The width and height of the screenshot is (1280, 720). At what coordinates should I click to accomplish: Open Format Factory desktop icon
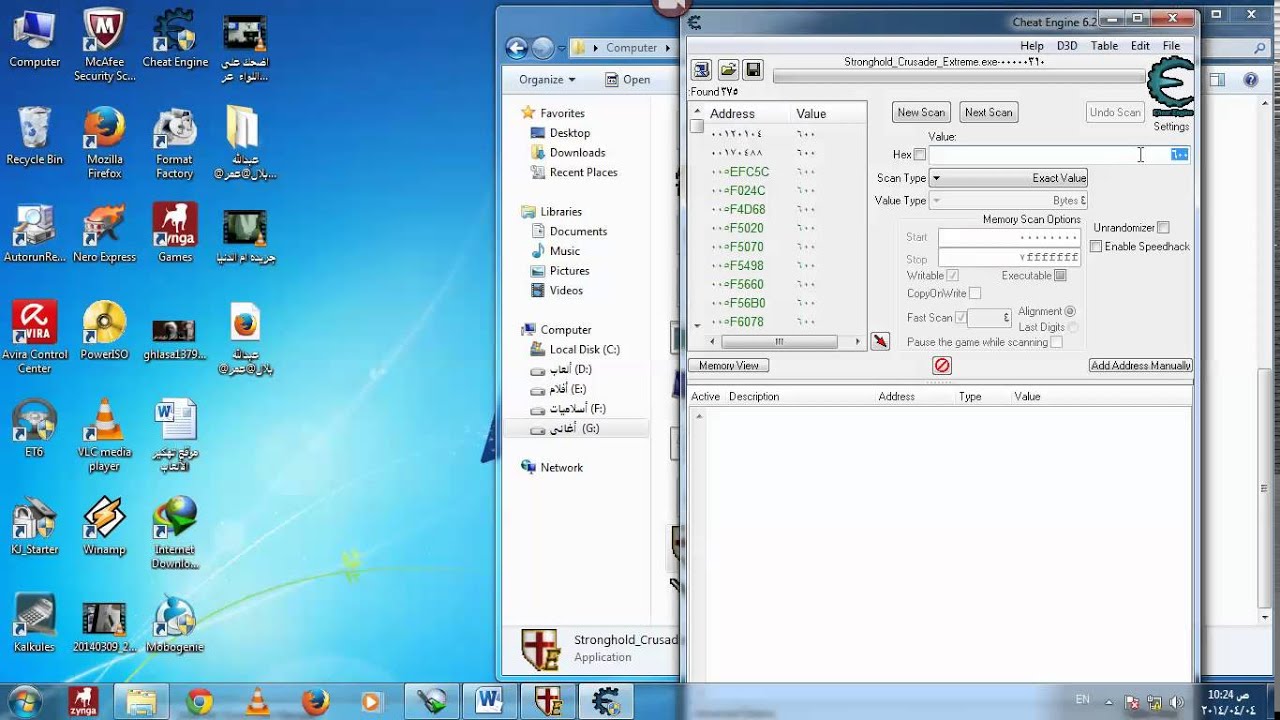tap(175, 144)
